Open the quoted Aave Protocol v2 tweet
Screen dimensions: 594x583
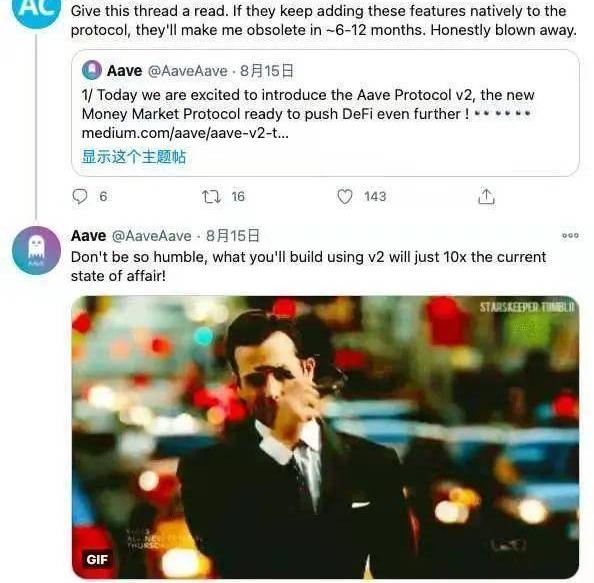325,113
